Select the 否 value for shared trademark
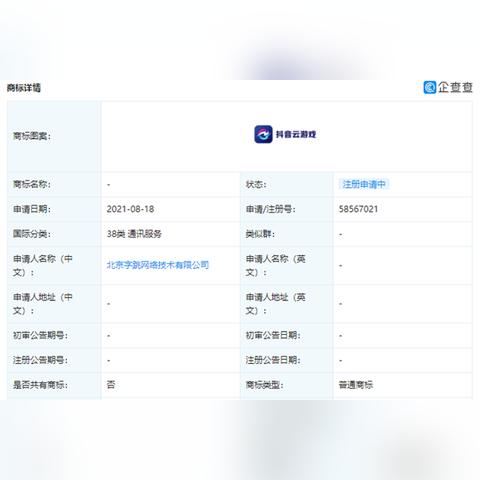The image size is (480, 480). tap(111, 385)
